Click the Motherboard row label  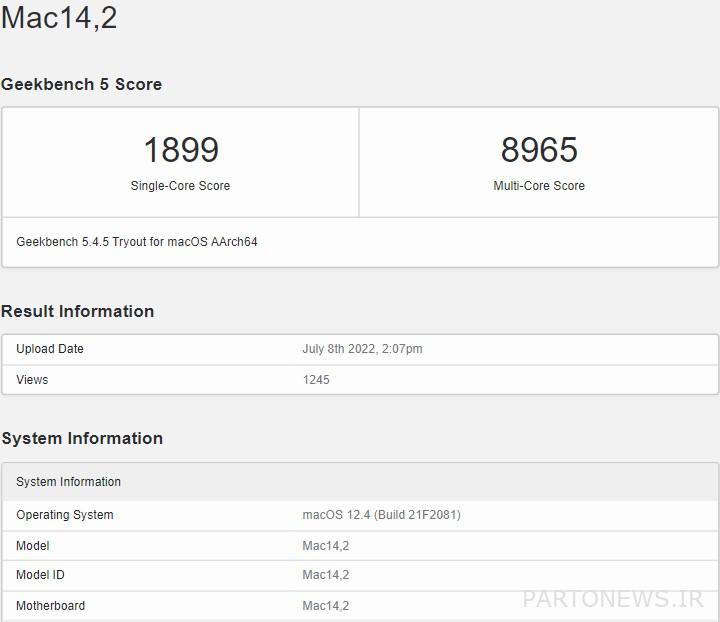[x=51, y=606]
